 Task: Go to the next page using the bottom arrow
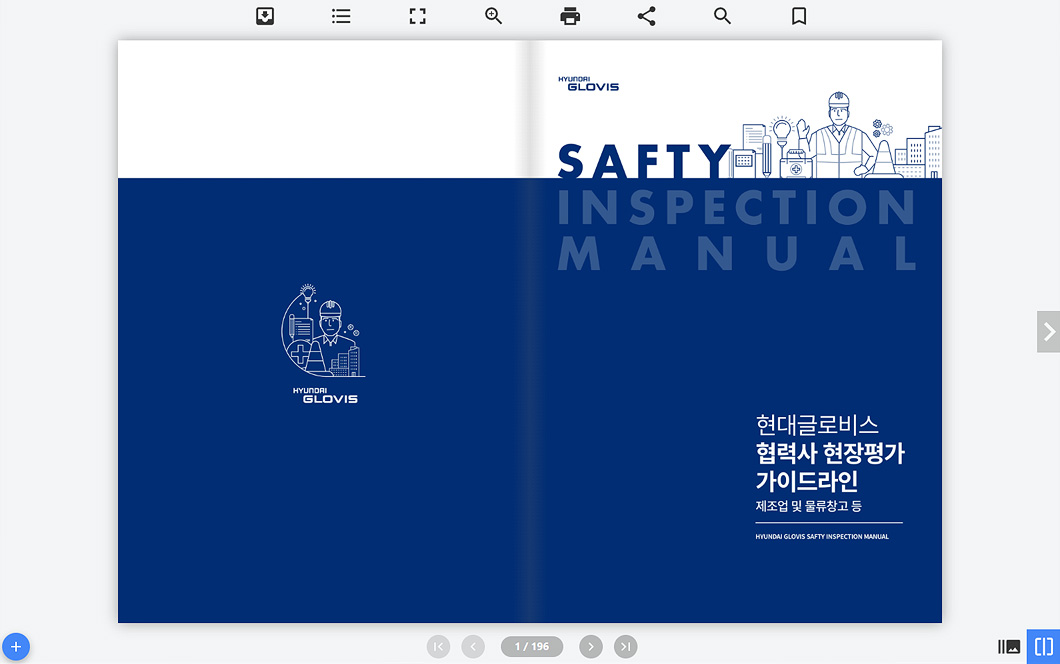coord(591,647)
